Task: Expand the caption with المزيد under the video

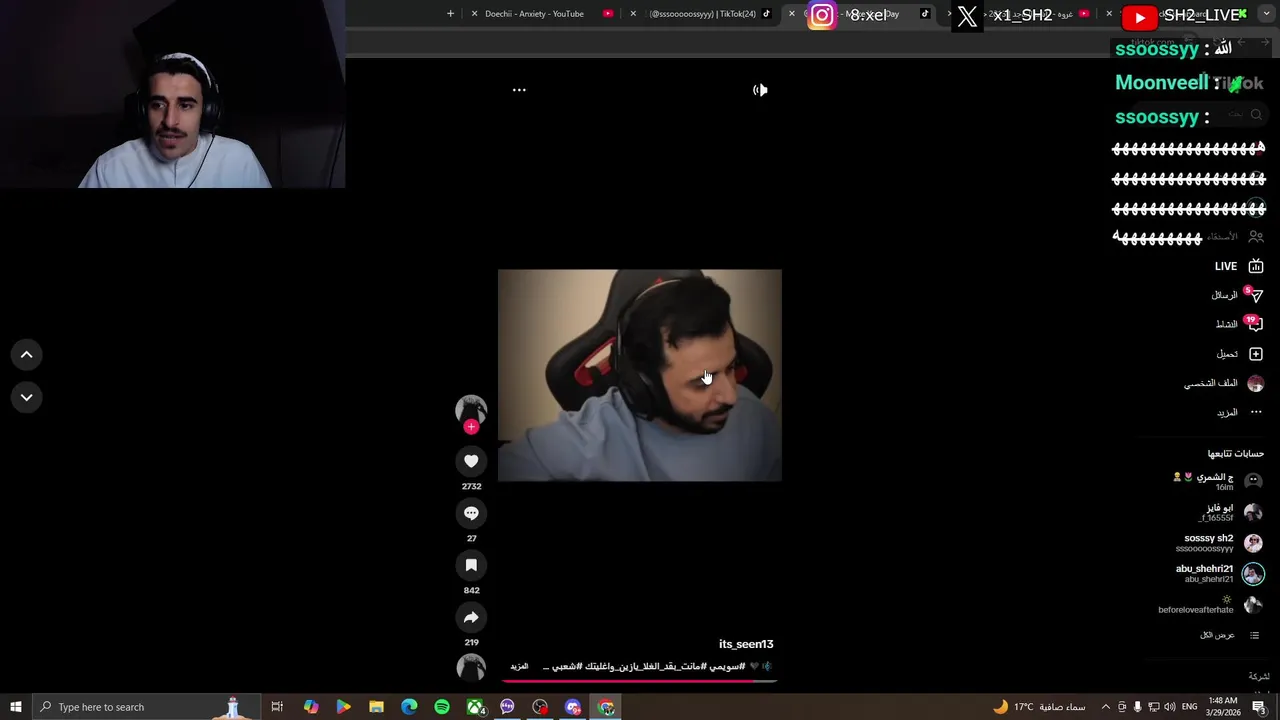Action: [519, 666]
